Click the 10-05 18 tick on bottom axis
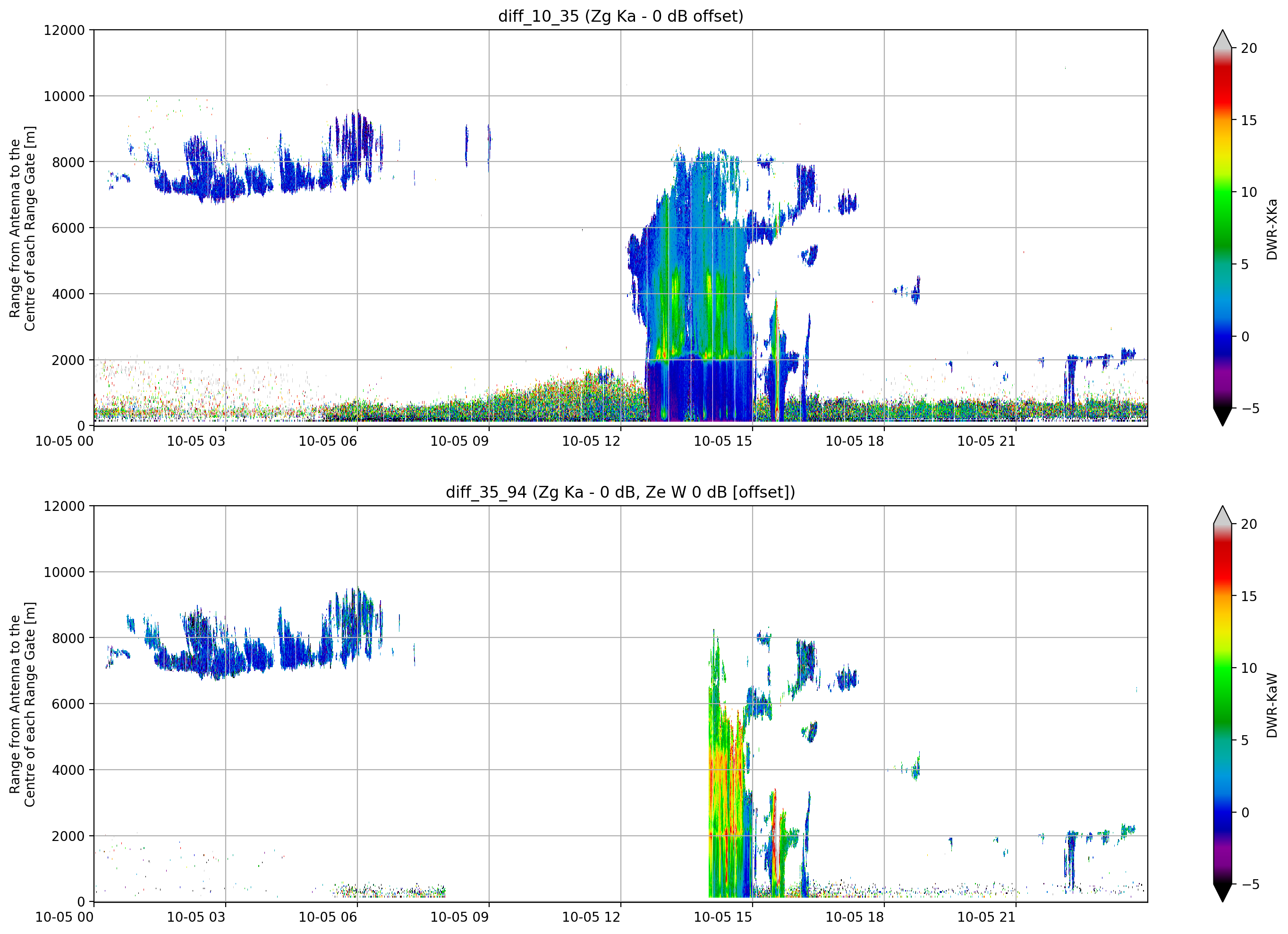Image resolution: width=1288 pixels, height=934 pixels. point(855,917)
